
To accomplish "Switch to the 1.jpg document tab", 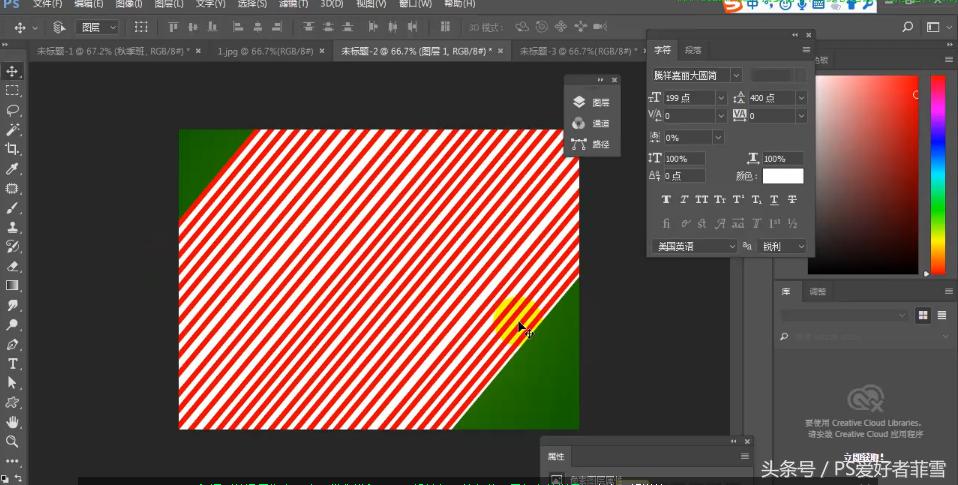I will [x=265, y=51].
